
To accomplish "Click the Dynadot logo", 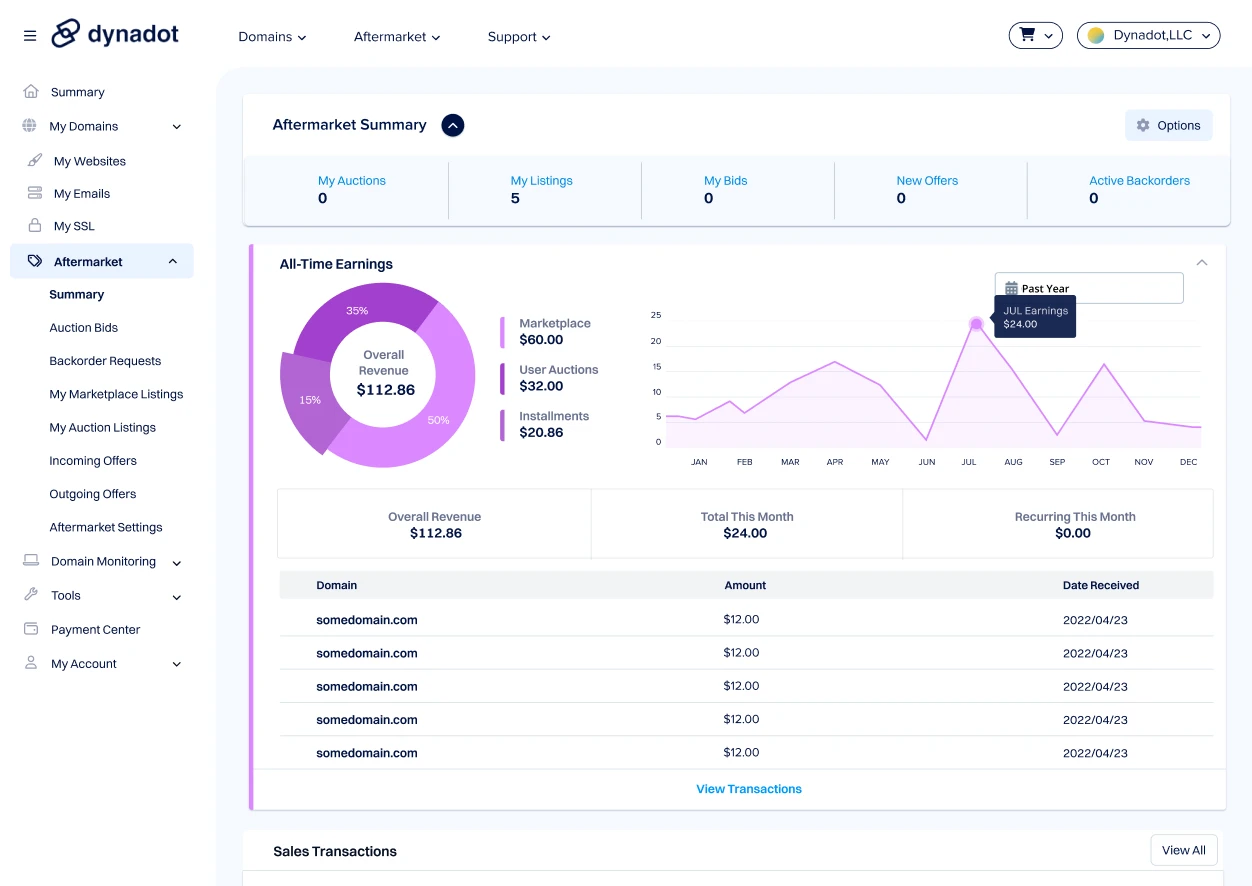I will pyautogui.click(x=115, y=34).
